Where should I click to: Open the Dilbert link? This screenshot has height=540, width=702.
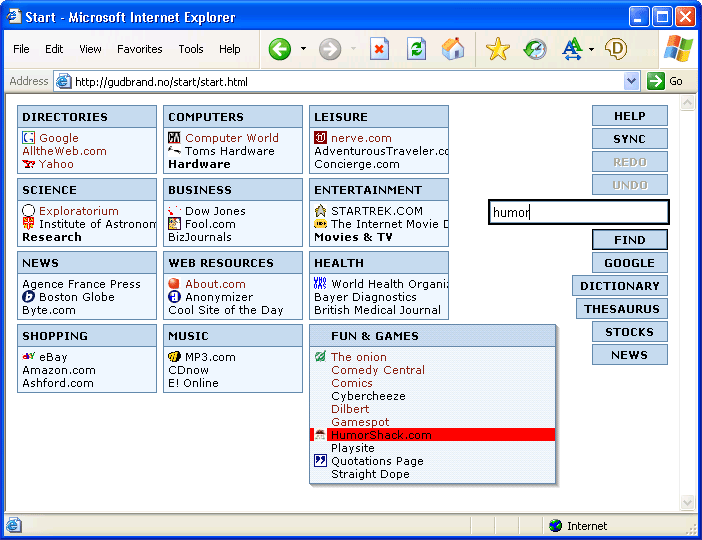coord(350,409)
